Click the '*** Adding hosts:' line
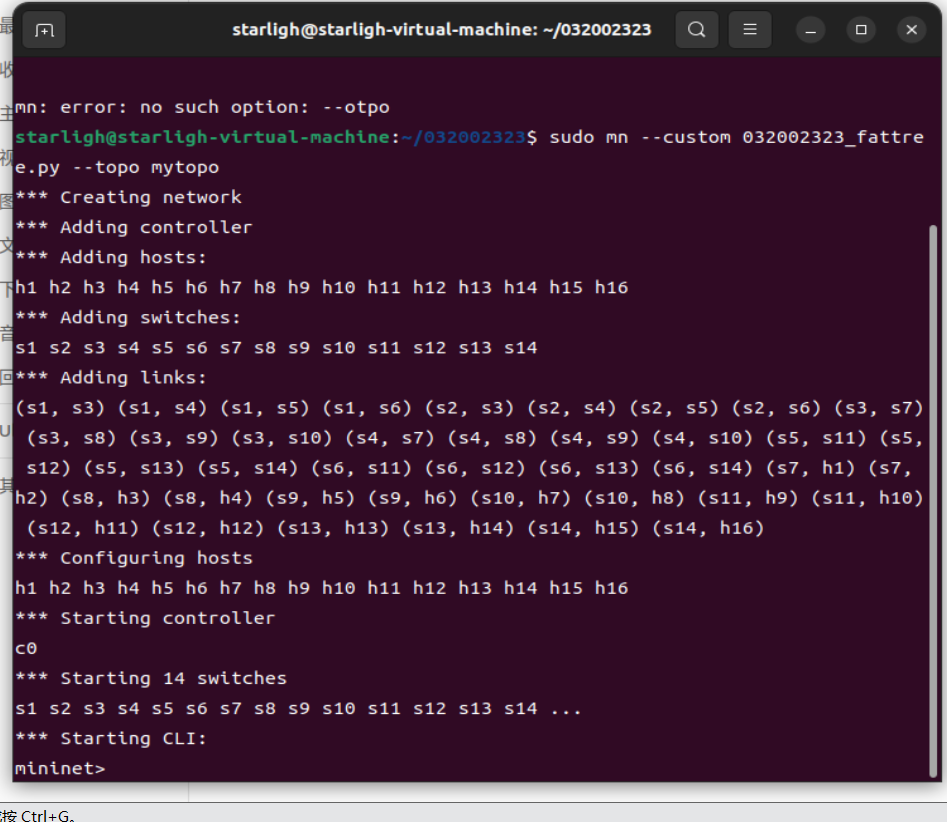 (x=111, y=258)
